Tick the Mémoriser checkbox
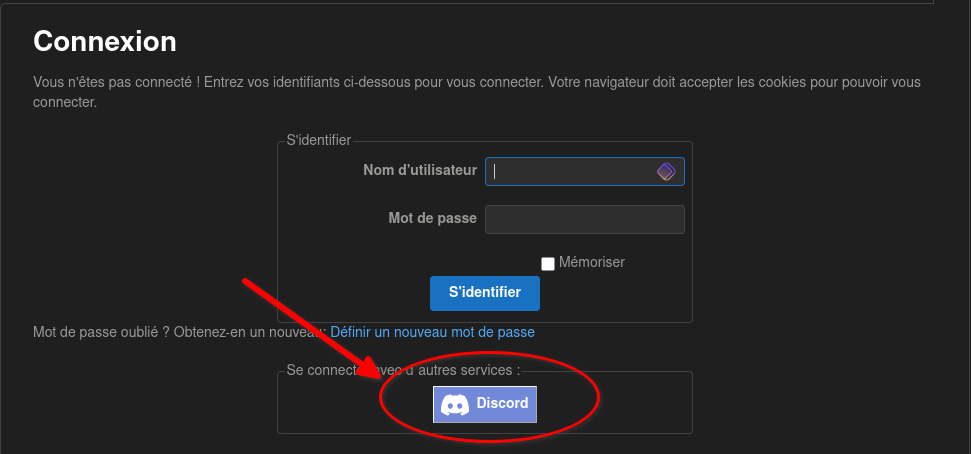The height and width of the screenshot is (454, 971). (x=548, y=264)
